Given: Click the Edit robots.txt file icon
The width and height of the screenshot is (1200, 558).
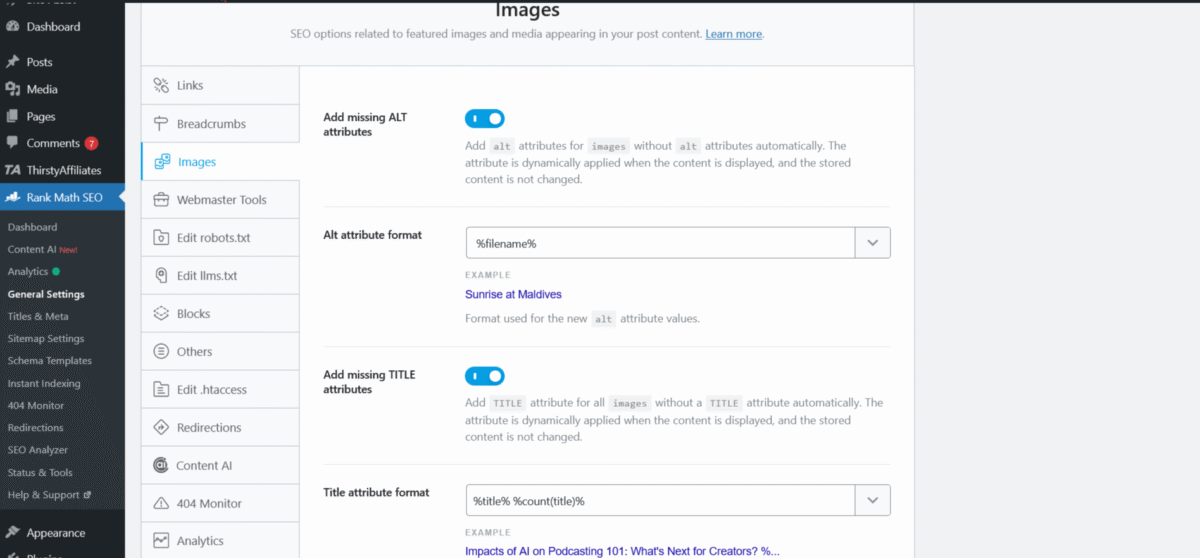Looking at the screenshot, I should 160,238.
